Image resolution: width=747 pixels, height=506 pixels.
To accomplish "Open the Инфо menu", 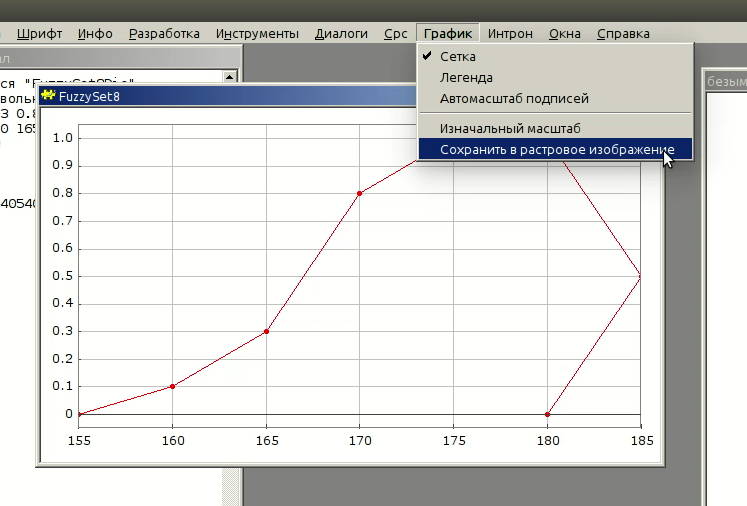I will tap(95, 34).
